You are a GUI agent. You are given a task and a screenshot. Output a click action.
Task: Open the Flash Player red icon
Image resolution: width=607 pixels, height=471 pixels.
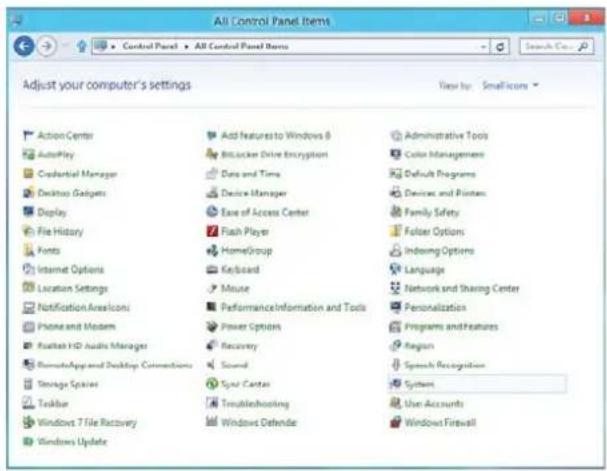coord(212,231)
